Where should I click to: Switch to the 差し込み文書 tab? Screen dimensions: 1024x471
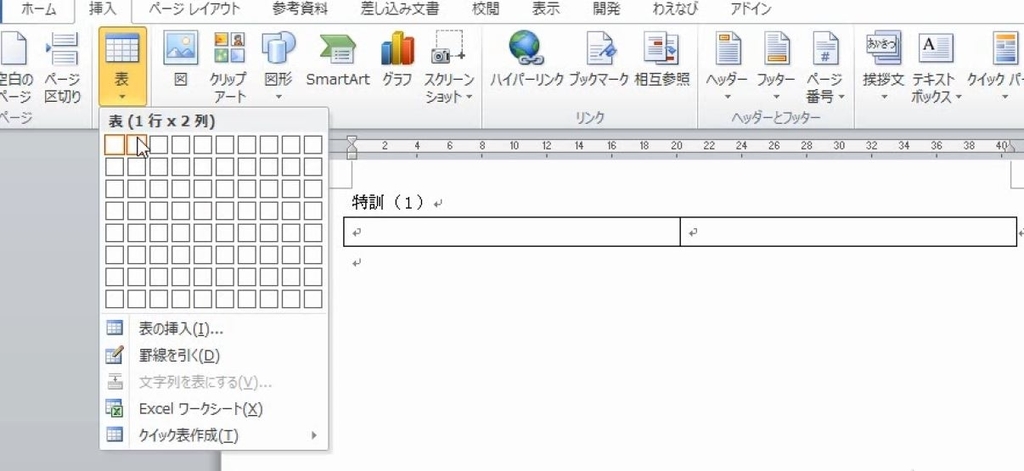pos(400,10)
